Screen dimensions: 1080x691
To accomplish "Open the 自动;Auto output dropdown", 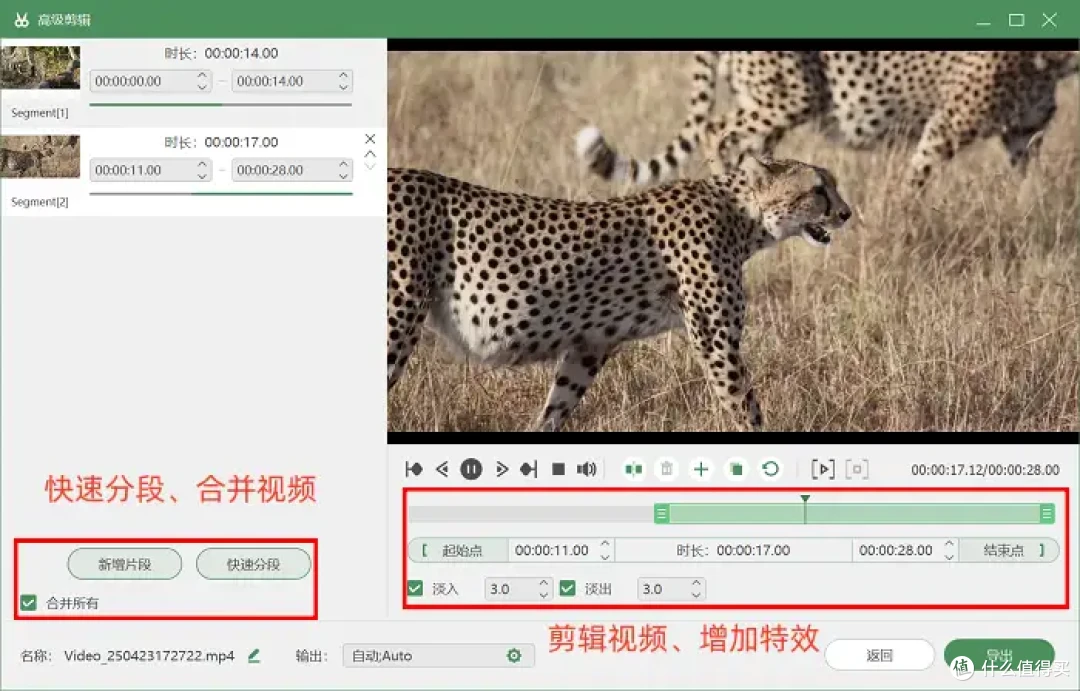I will point(439,655).
